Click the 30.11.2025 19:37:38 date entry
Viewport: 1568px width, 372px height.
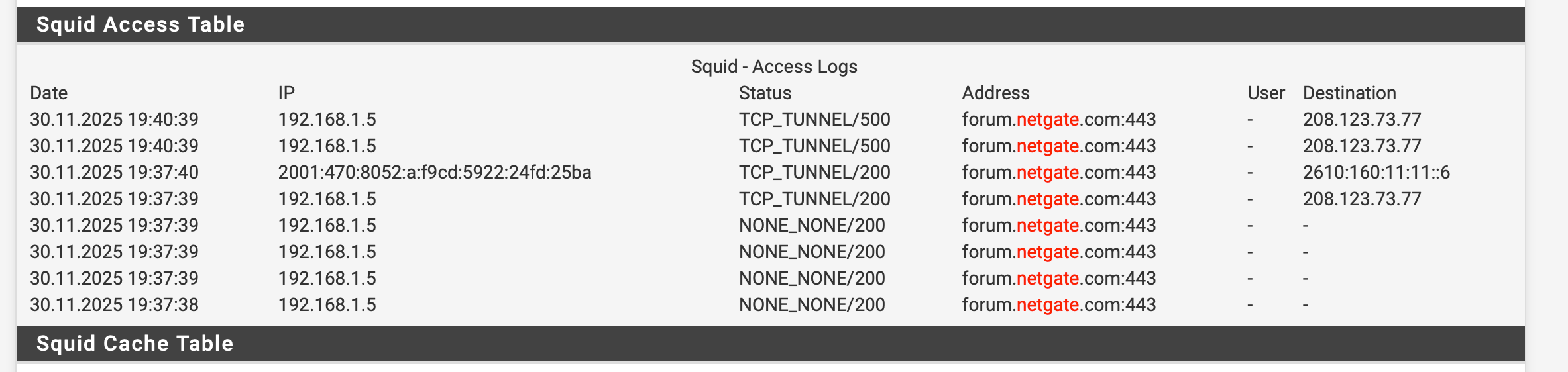tap(114, 304)
